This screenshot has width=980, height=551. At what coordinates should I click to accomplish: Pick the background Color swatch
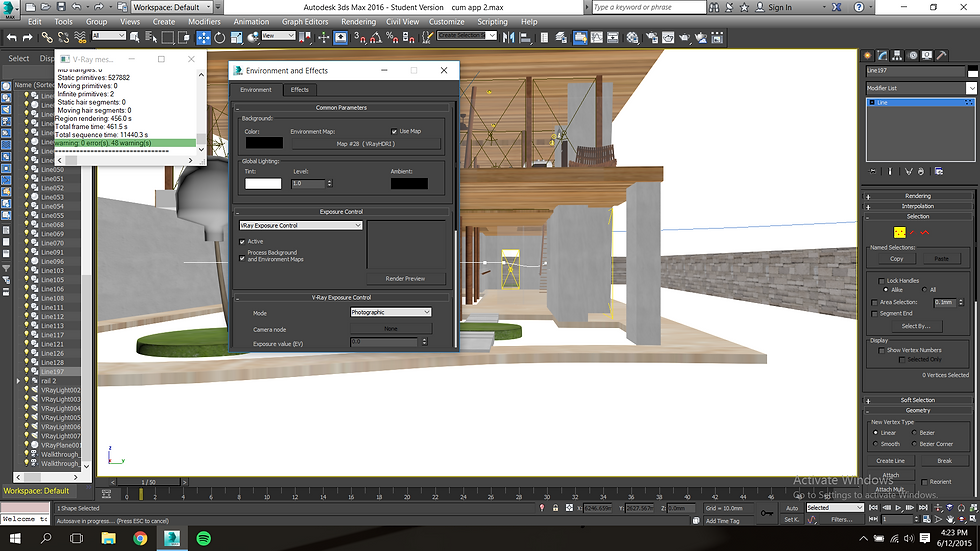[x=264, y=143]
